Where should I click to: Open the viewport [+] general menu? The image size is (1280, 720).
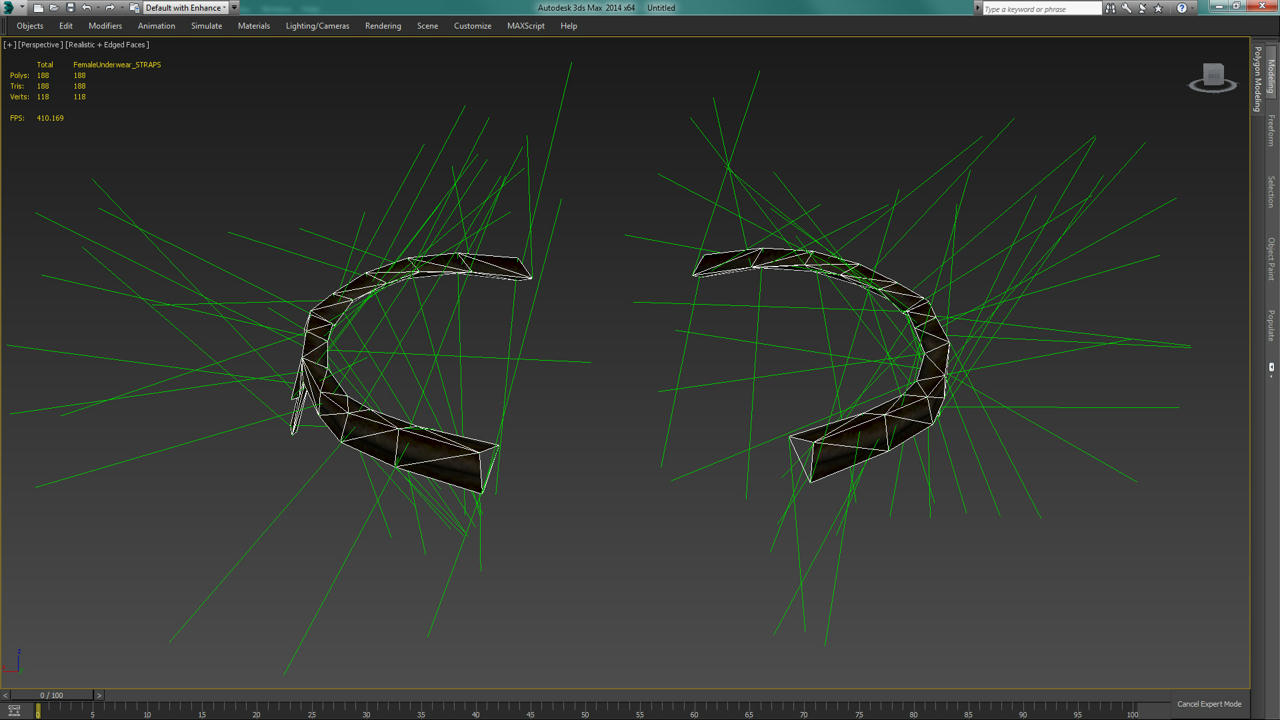tap(9, 45)
